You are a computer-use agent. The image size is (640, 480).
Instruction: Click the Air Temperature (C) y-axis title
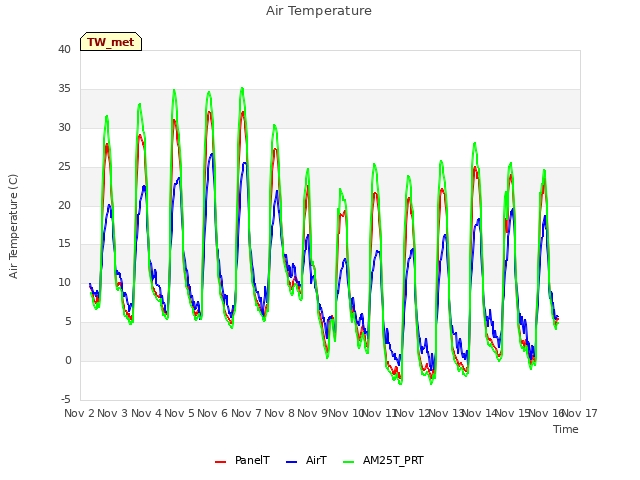[13, 227]
